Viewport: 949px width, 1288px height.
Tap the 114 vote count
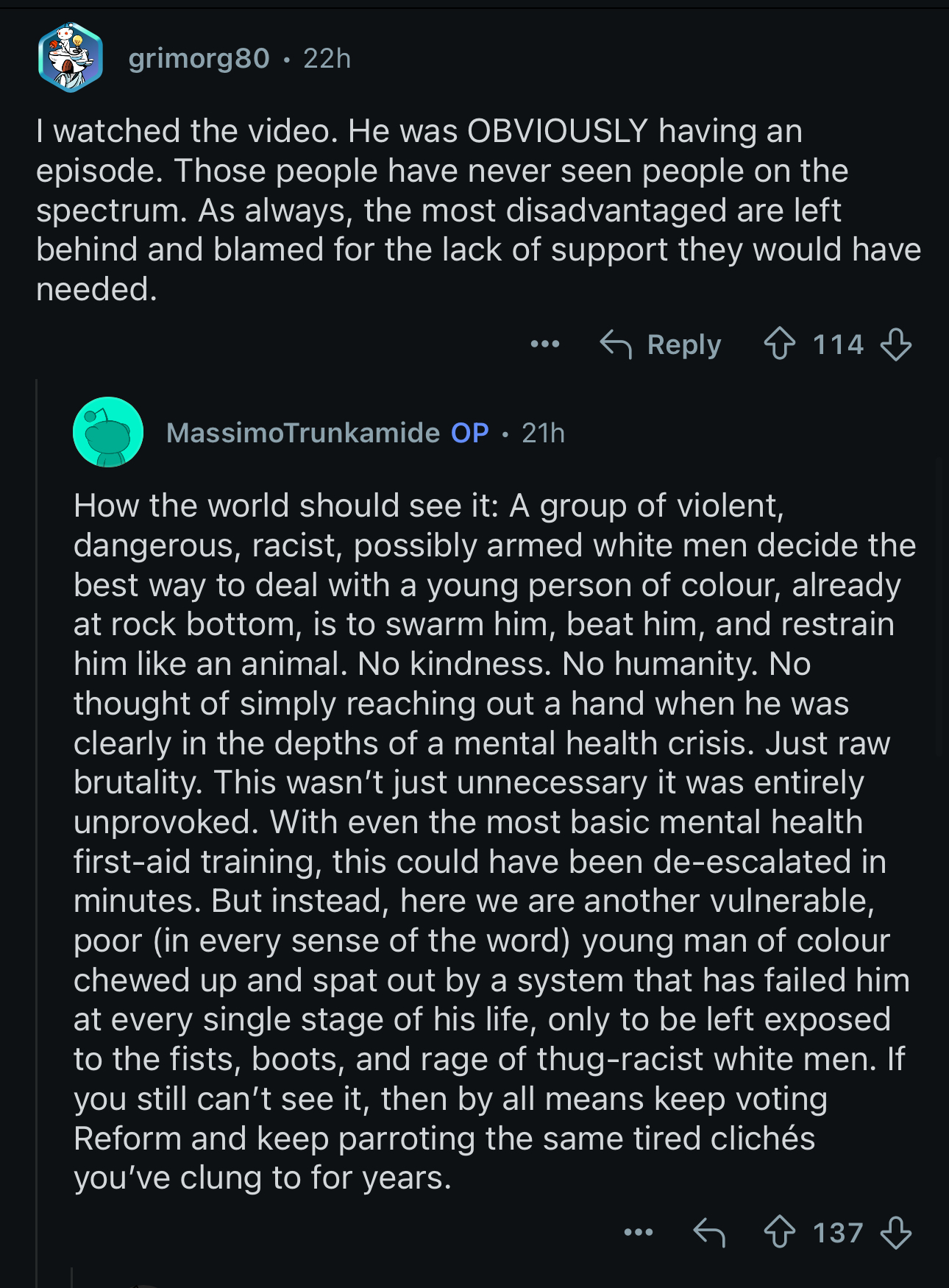click(837, 344)
